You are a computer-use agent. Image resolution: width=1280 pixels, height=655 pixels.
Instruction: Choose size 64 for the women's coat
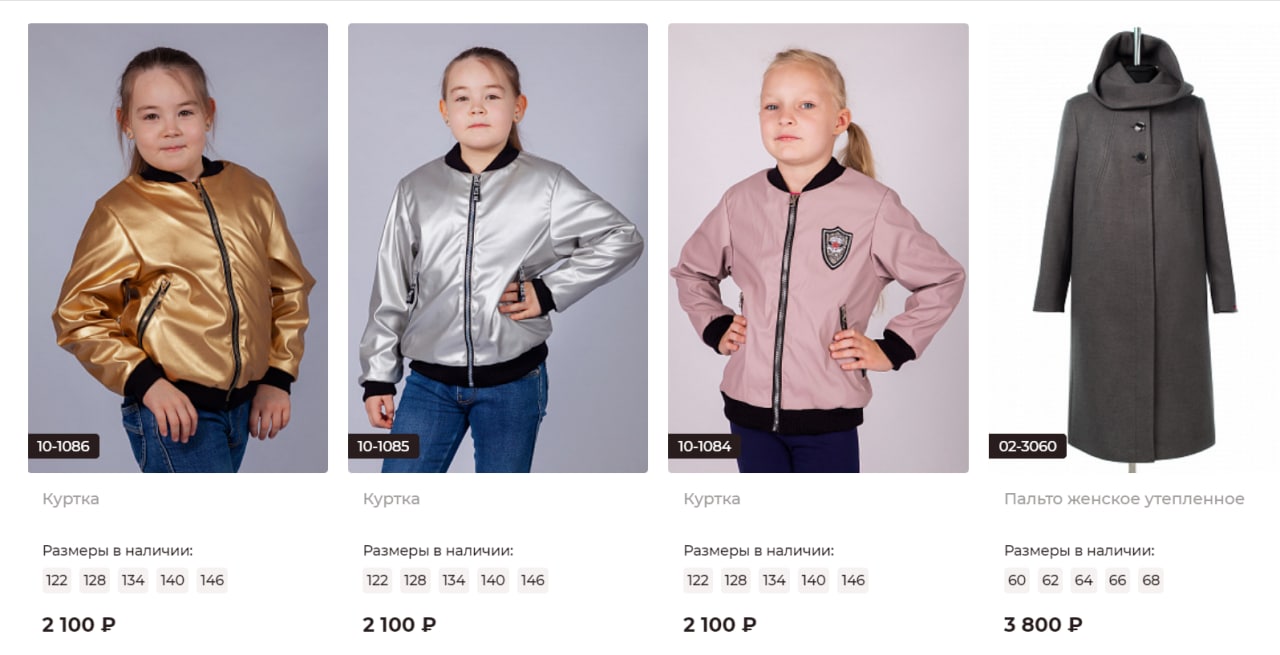click(x=1084, y=581)
